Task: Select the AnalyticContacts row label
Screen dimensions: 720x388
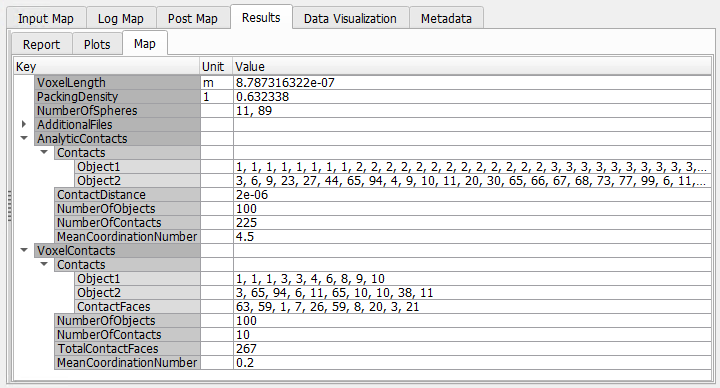Action: (117, 139)
